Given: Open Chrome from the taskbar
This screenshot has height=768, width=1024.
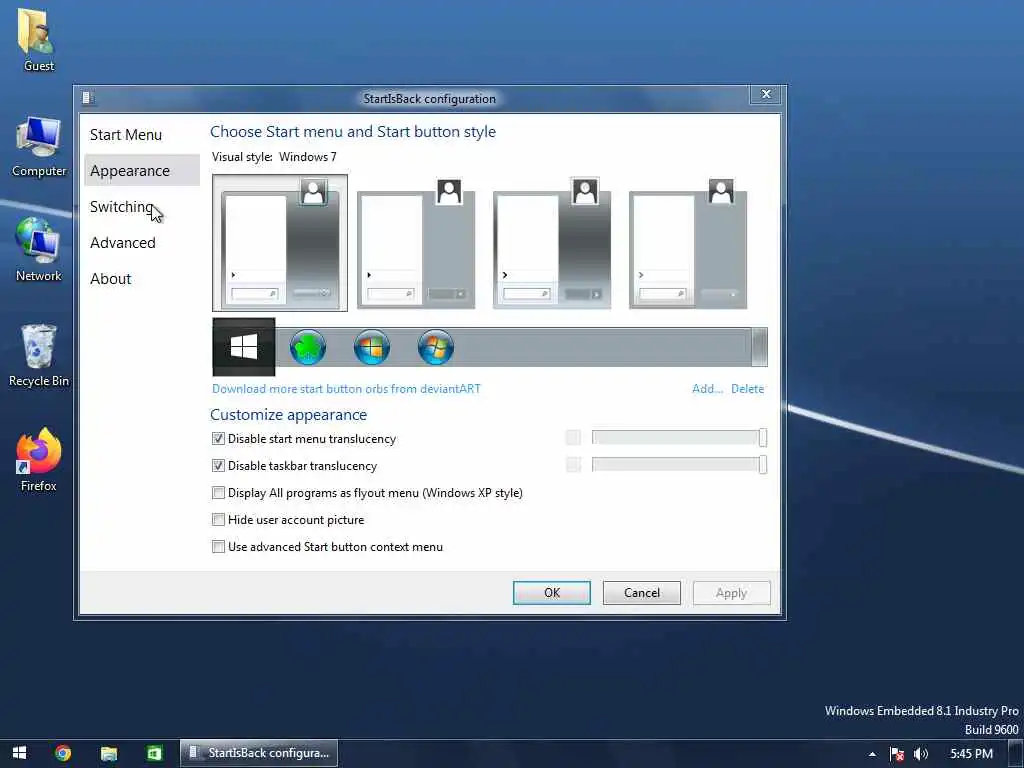Looking at the screenshot, I should (63, 753).
